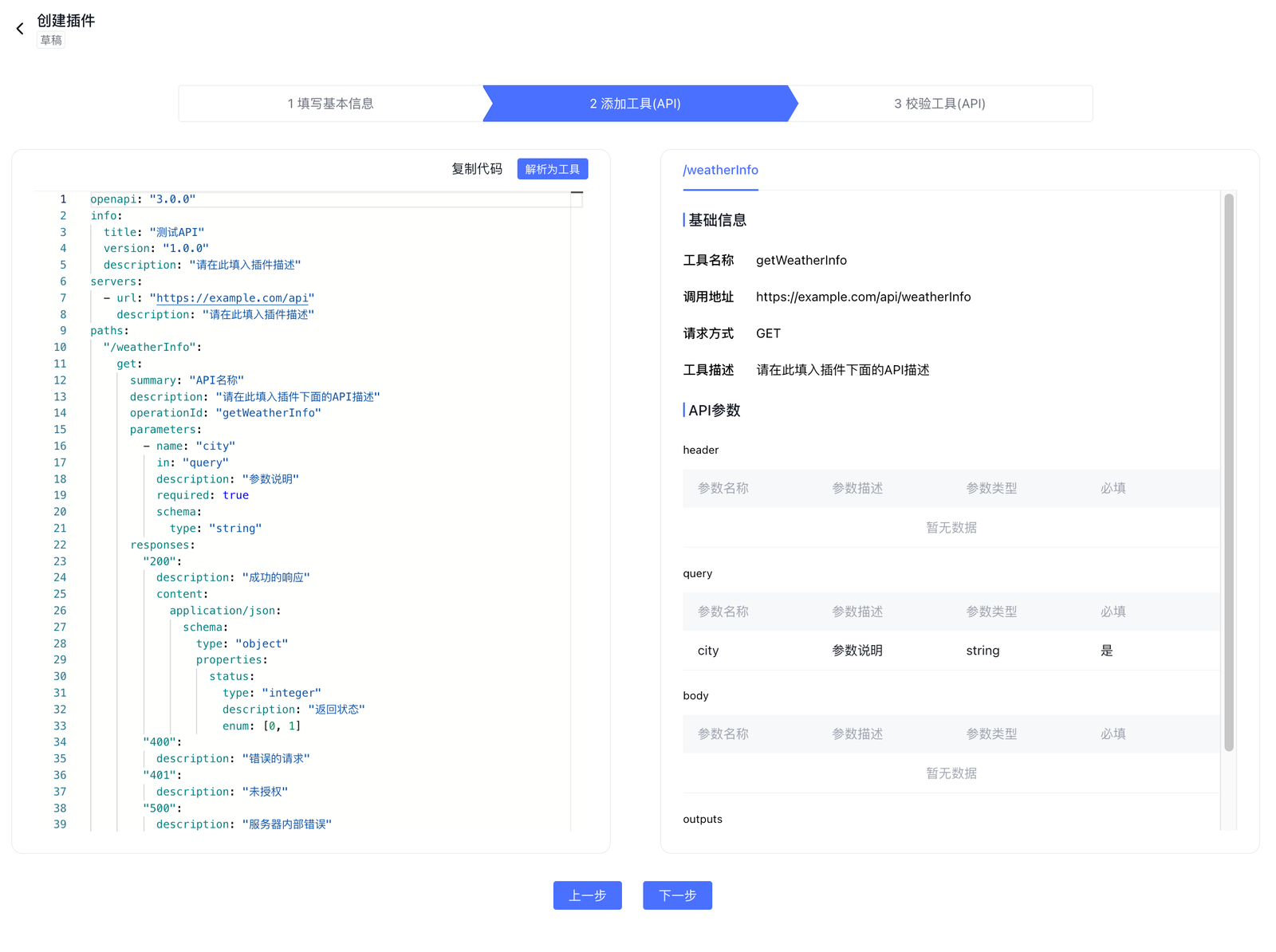Open the /weatherInfo tab
The image size is (1276, 952).
[720, 170]
